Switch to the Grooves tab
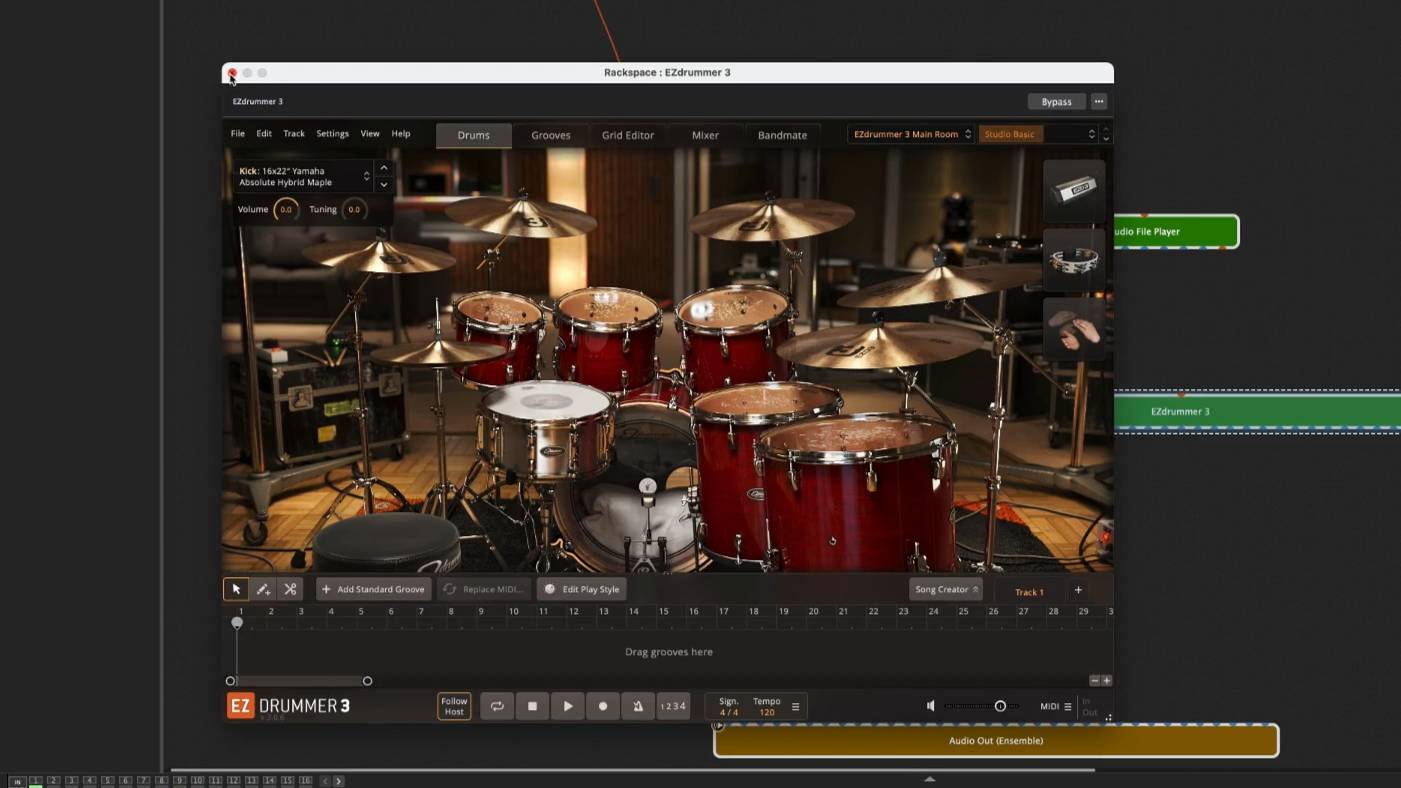The width and height of the screenshot is (1401, 788). [551, 135]
